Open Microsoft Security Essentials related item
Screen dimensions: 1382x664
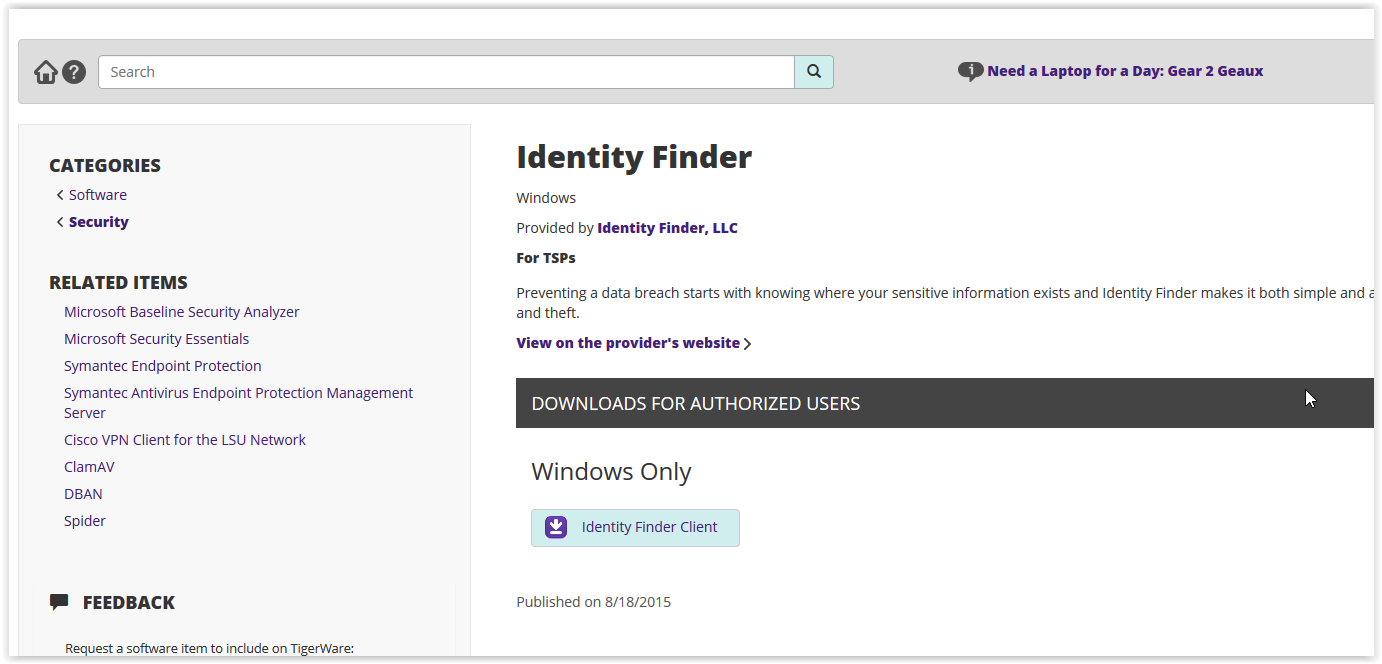(156, 339)
